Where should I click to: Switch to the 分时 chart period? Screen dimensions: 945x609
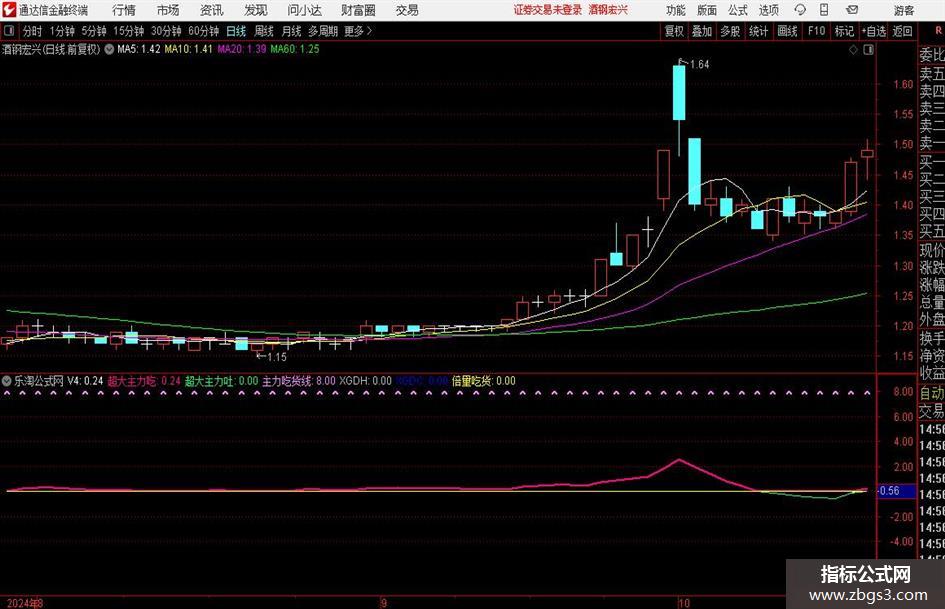[x=32, y=31]
